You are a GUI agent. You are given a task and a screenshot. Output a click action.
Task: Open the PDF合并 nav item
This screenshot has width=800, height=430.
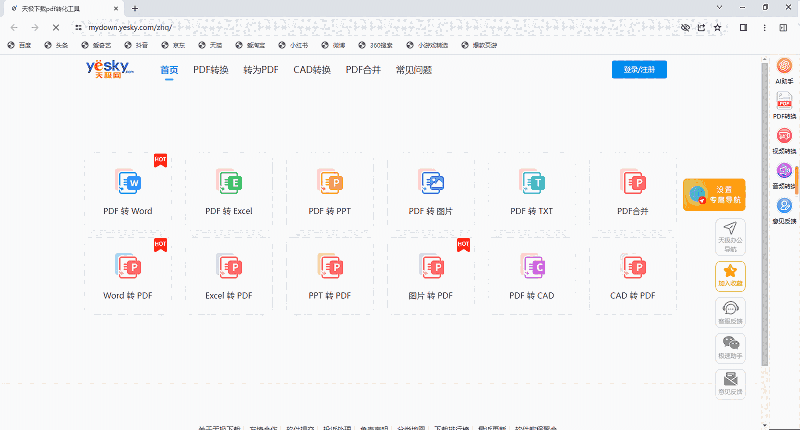click(x=363, y=70)
